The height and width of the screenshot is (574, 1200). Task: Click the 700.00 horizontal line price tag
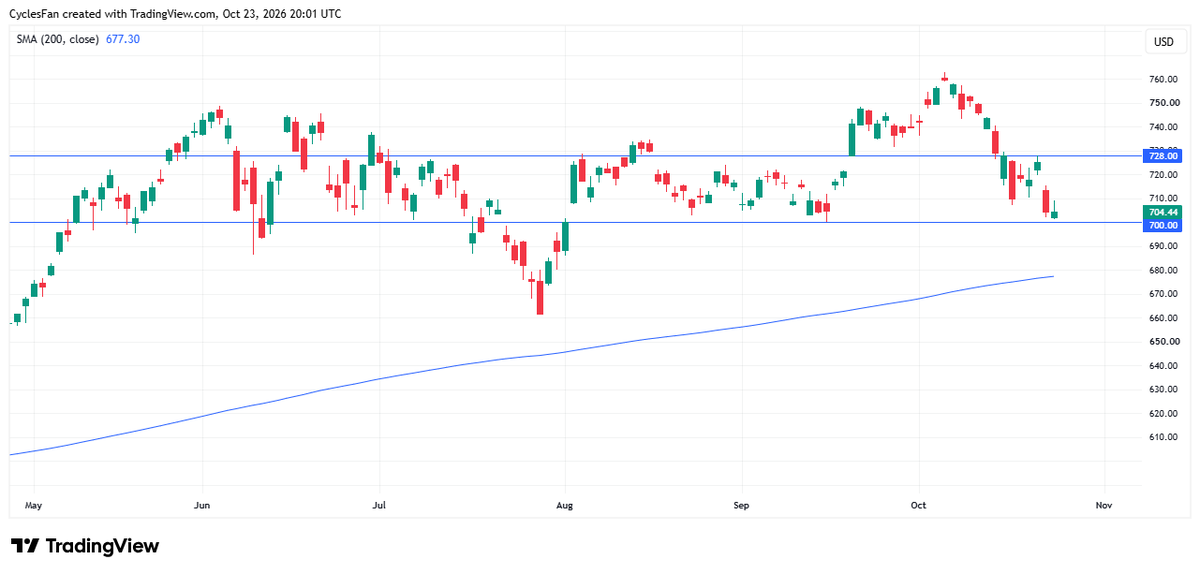point(1161,226)
